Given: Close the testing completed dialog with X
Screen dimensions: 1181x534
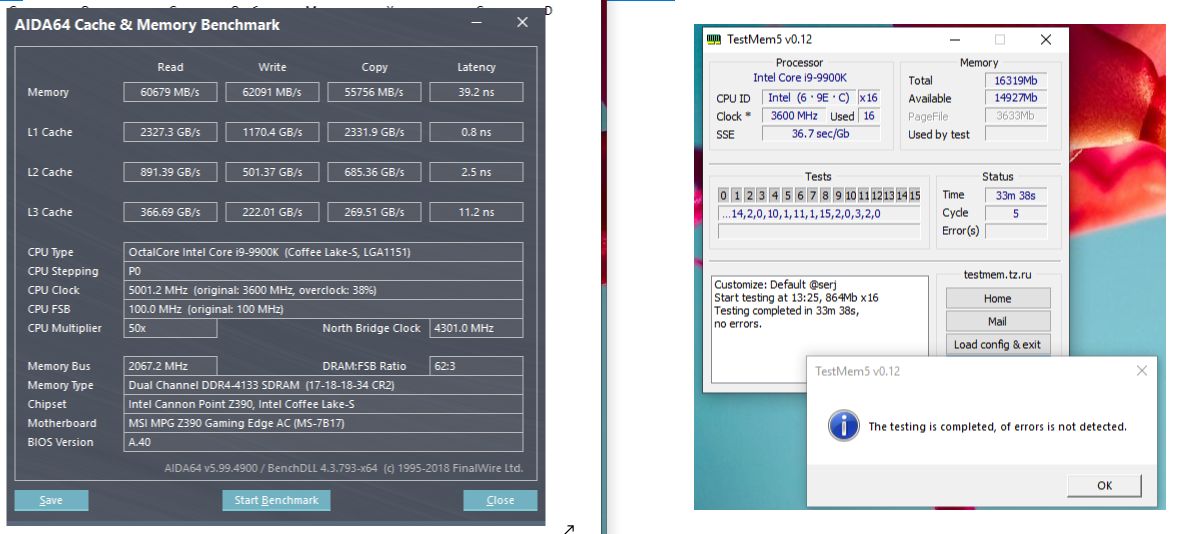Looking at the screenshot, I should point(1142,371).
